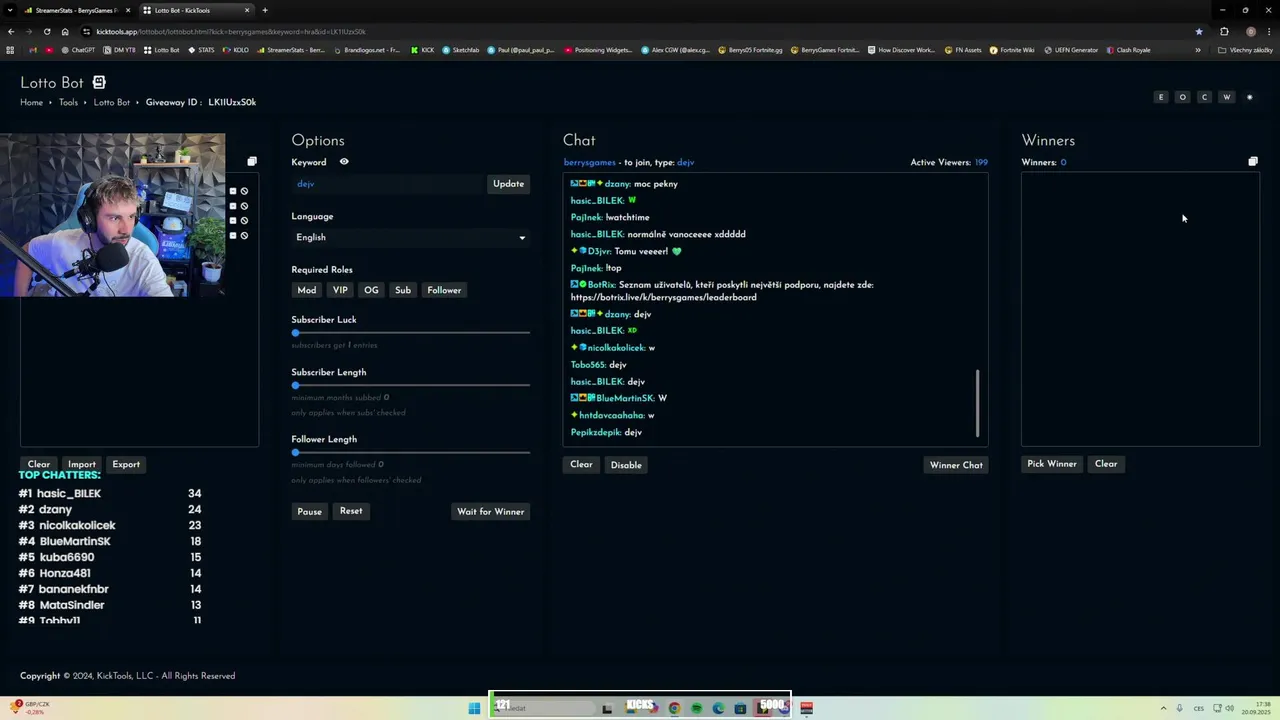The width and height of the screenshot is (1280, 720).
Task: Update the giveaway keyword
Action: coord(508,184)
